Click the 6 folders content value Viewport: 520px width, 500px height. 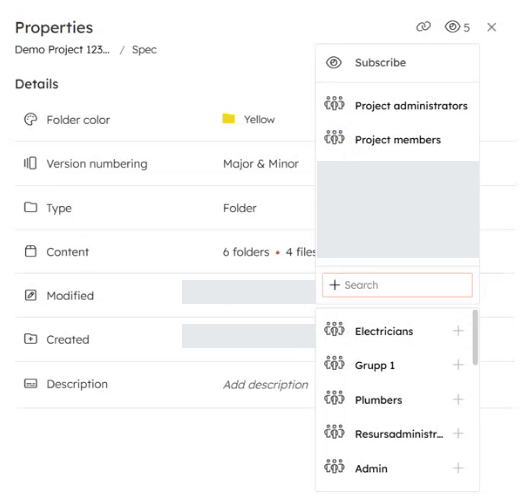pos(246,252)
